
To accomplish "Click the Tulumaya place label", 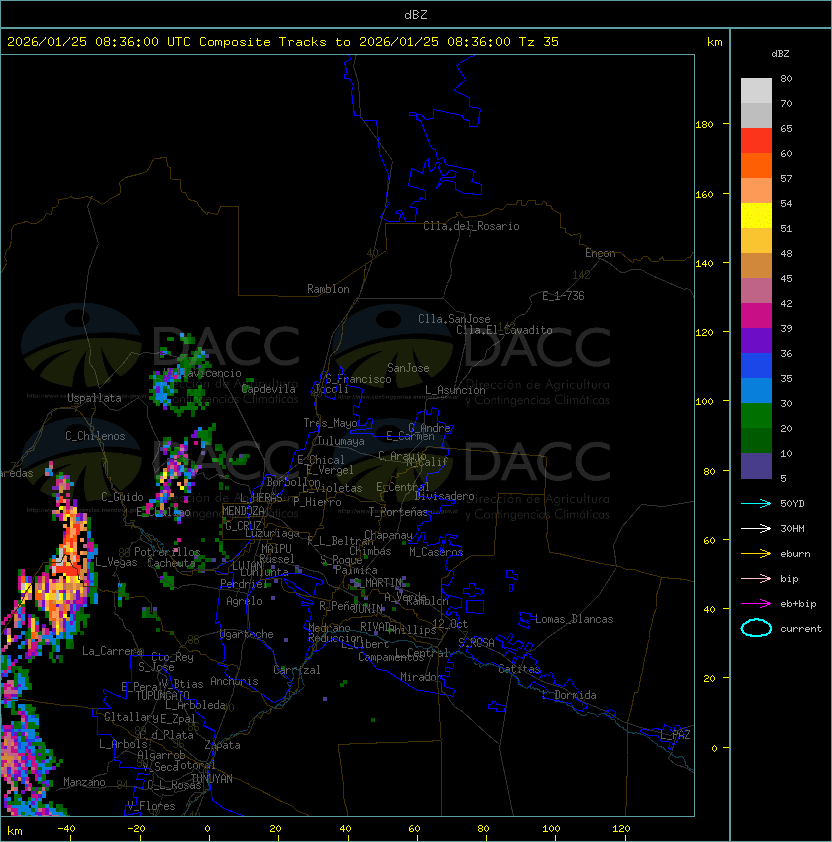I will tap(341, 441).
